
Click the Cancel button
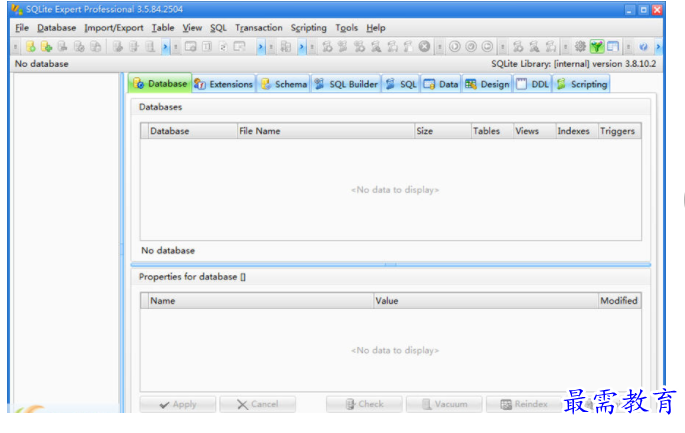(258, 404)
